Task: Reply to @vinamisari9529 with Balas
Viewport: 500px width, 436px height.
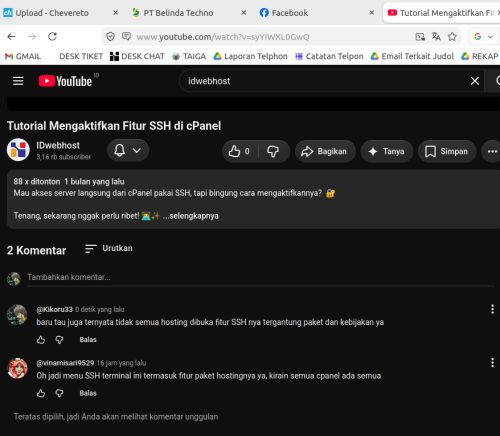Action: point(88,393)
